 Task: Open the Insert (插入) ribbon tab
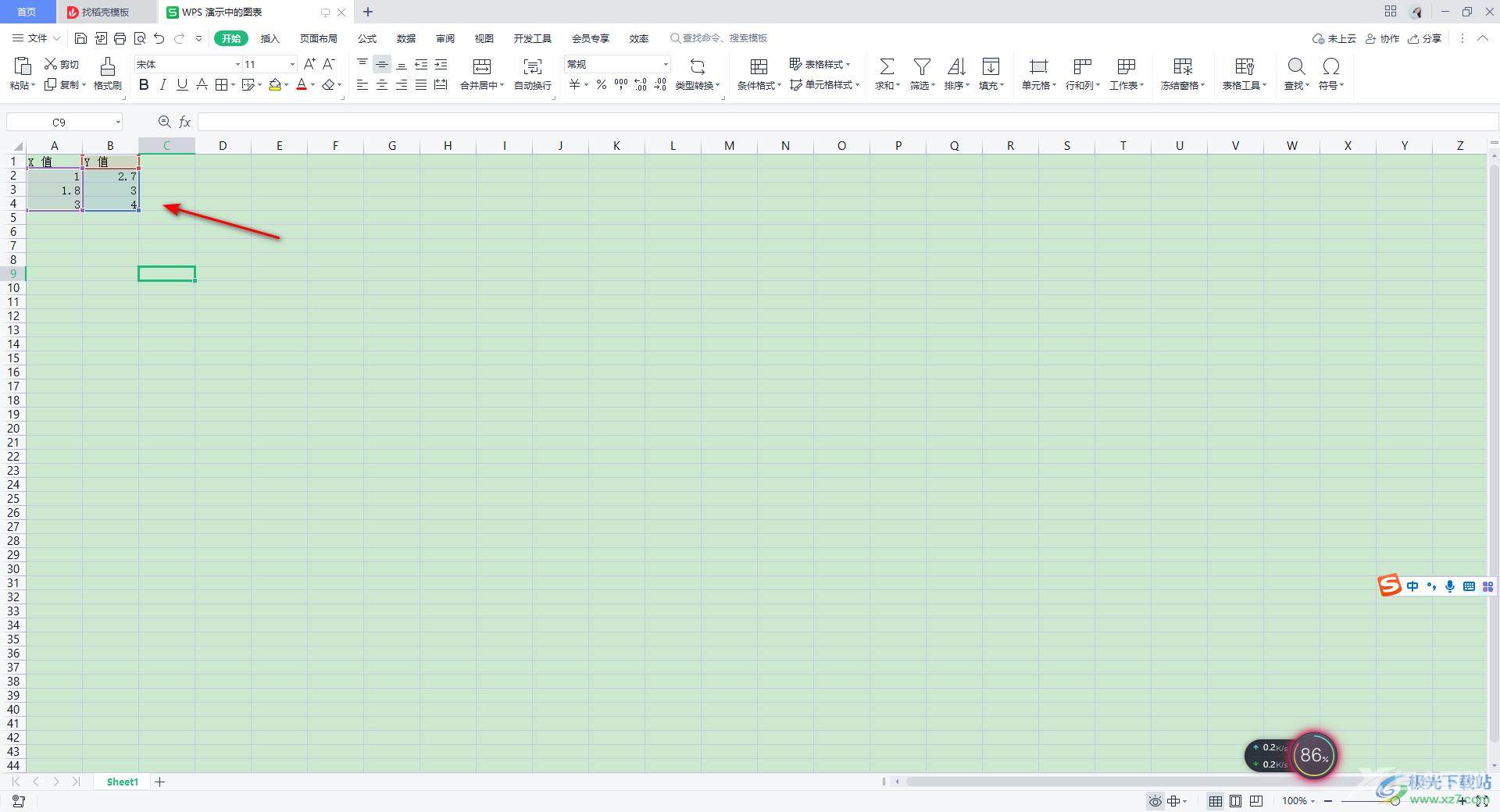pos(270,38)
